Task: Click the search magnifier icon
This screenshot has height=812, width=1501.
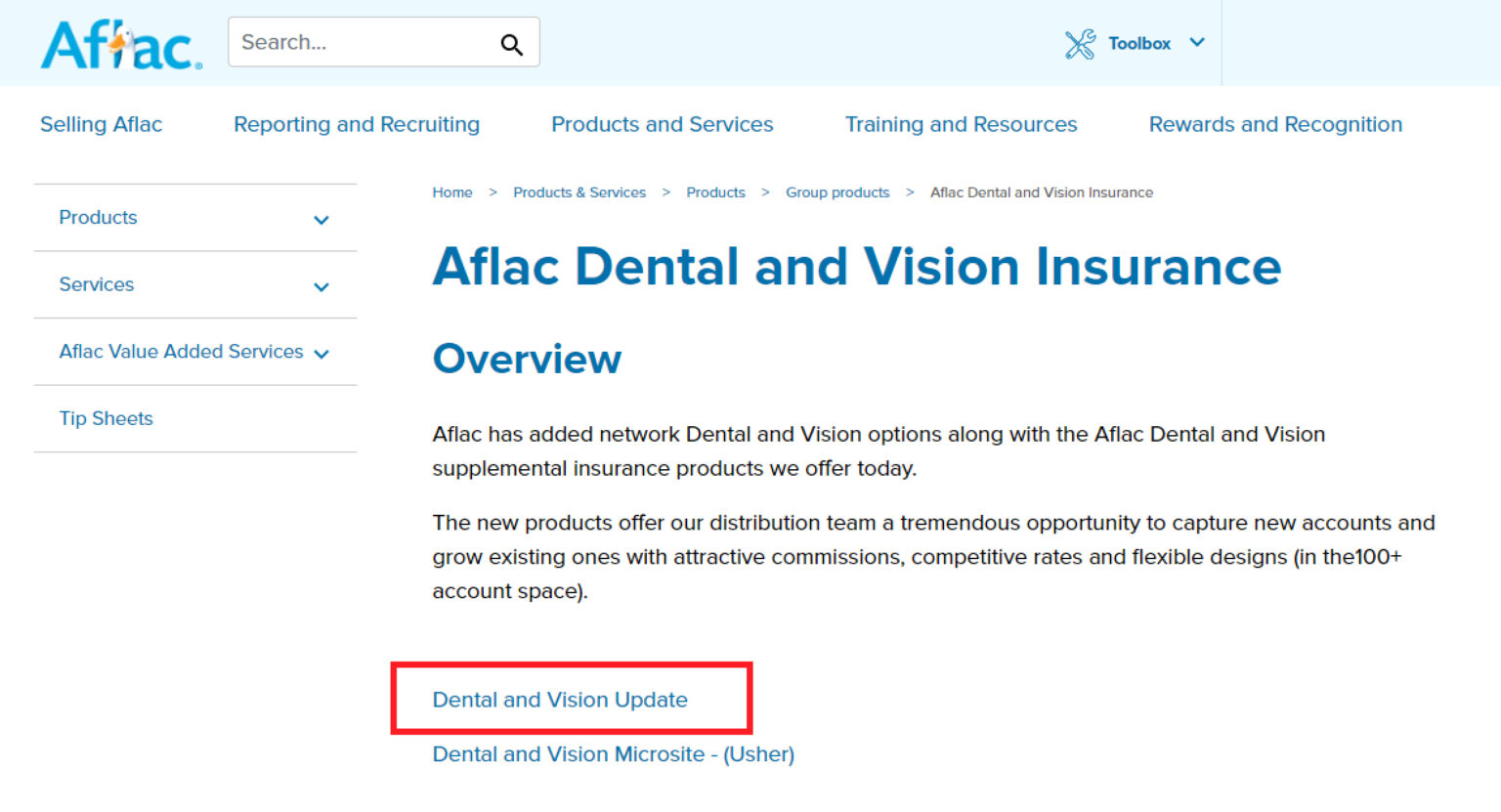Action: [511, 44]
